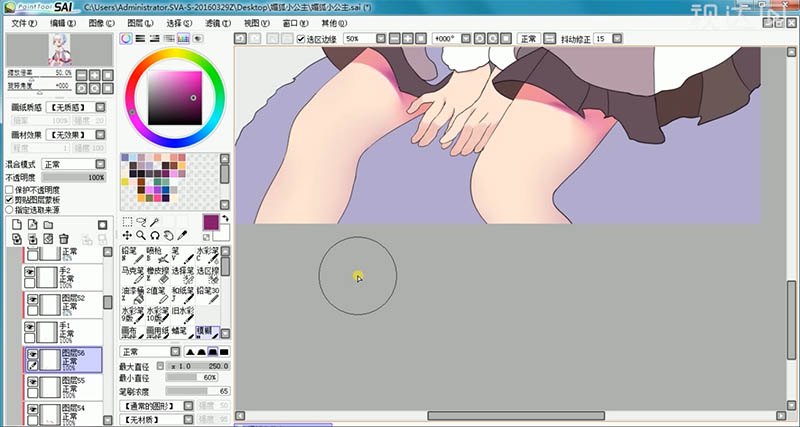This screenshot has width=800, height=427.
Task: Choose the 铅笔 pencil brush
Action: [x=132, y=255]
